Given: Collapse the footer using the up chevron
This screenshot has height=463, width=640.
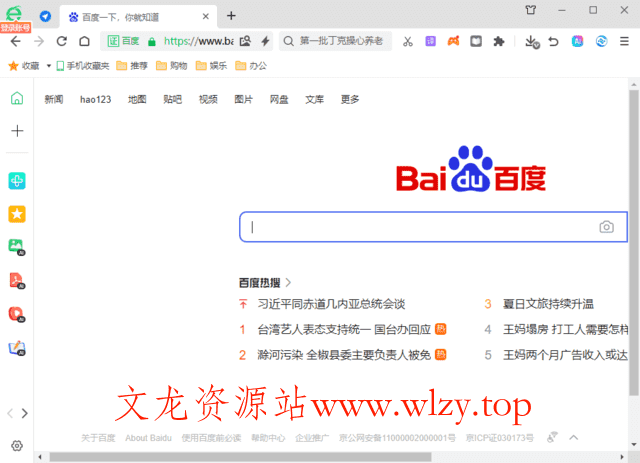Looking at the screenshot, I should [x=574, y=437].
